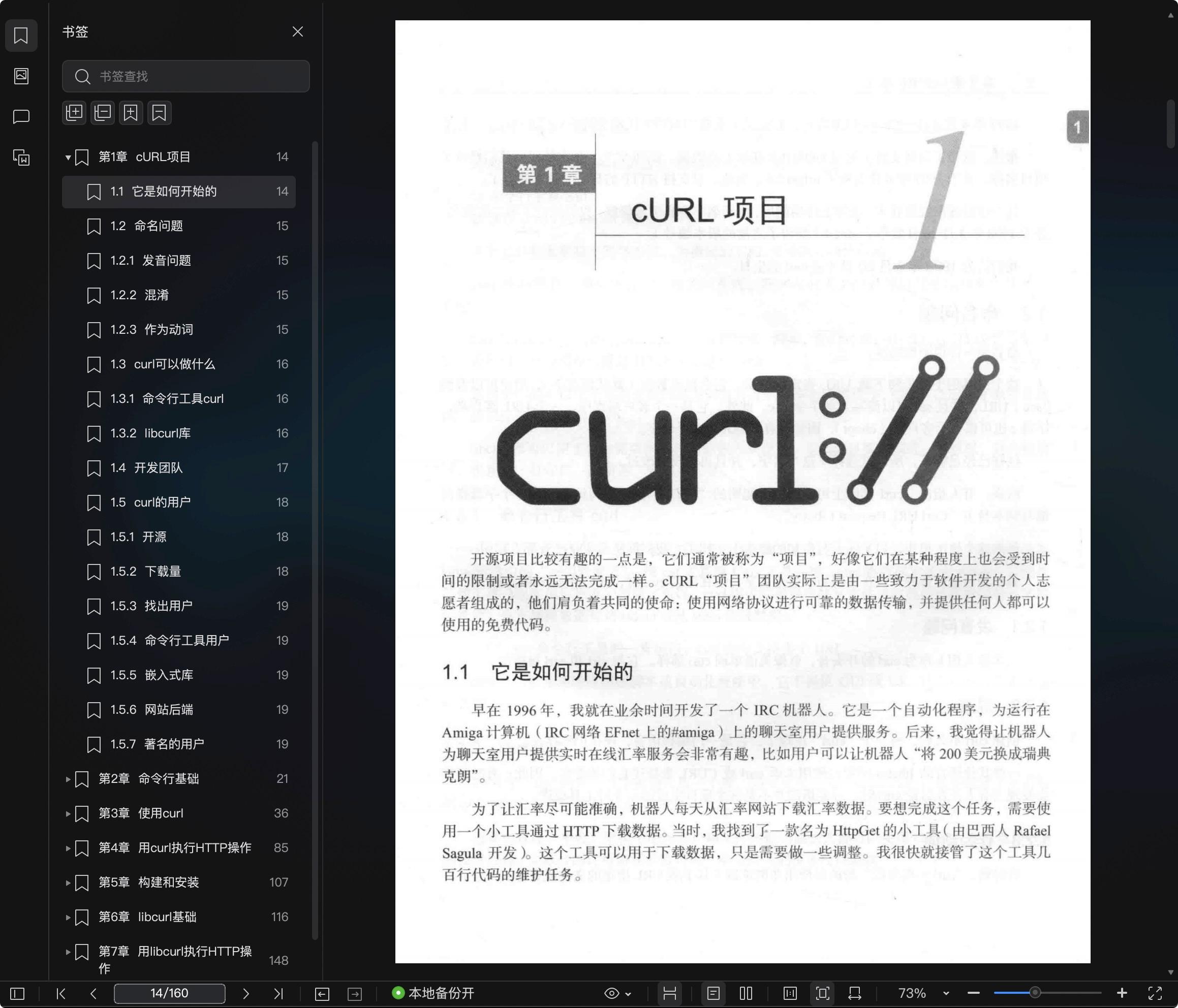Click the remove bookmark icon

(159, 113)
